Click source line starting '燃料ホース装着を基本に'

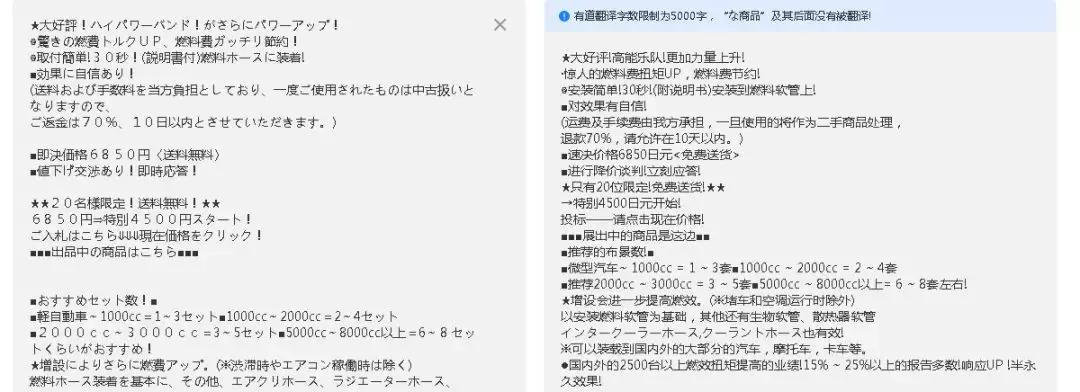pos(240,381)
